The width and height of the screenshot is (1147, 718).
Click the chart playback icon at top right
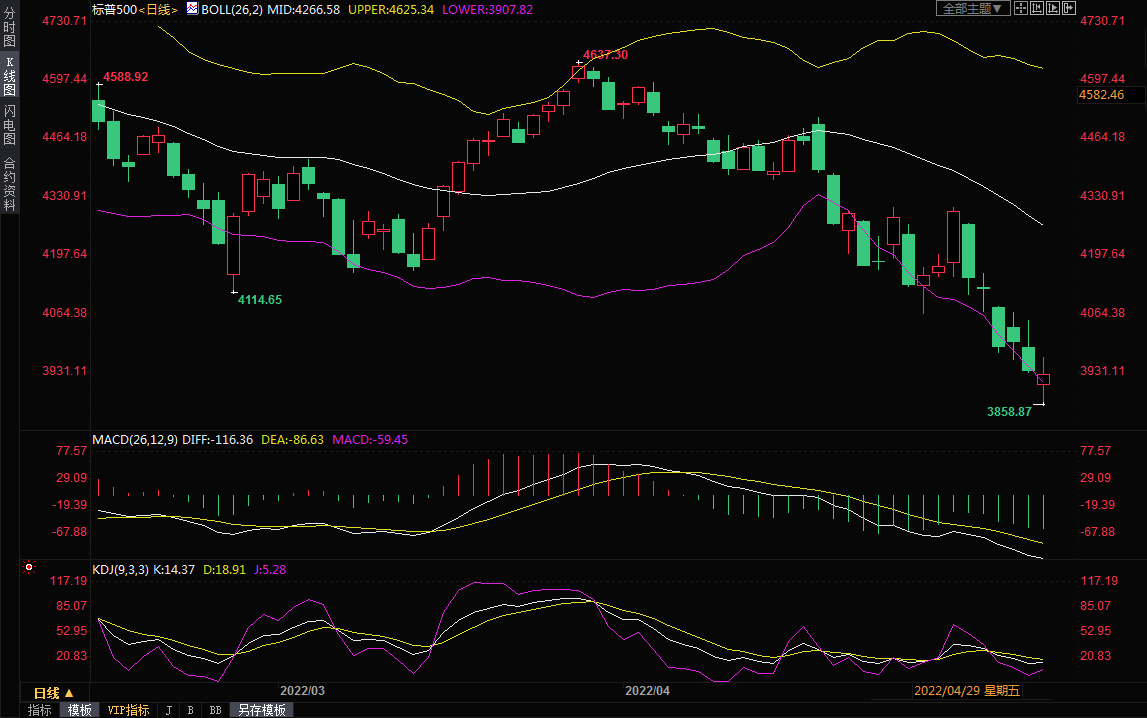1053,8
